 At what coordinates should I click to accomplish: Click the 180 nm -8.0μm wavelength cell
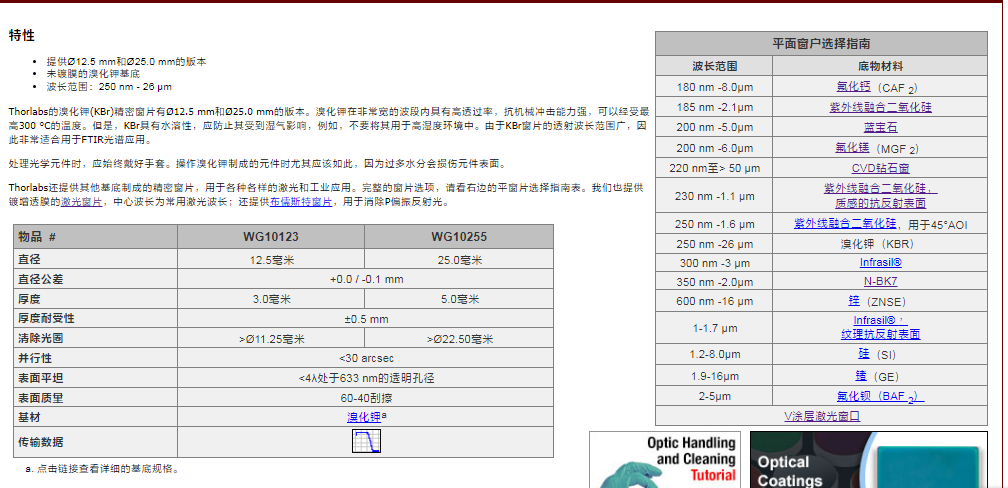tap(714, 87)
